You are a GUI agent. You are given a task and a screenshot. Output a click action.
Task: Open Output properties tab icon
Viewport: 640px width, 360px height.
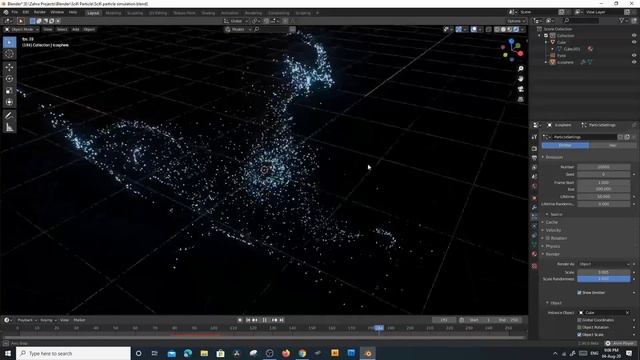534,158
